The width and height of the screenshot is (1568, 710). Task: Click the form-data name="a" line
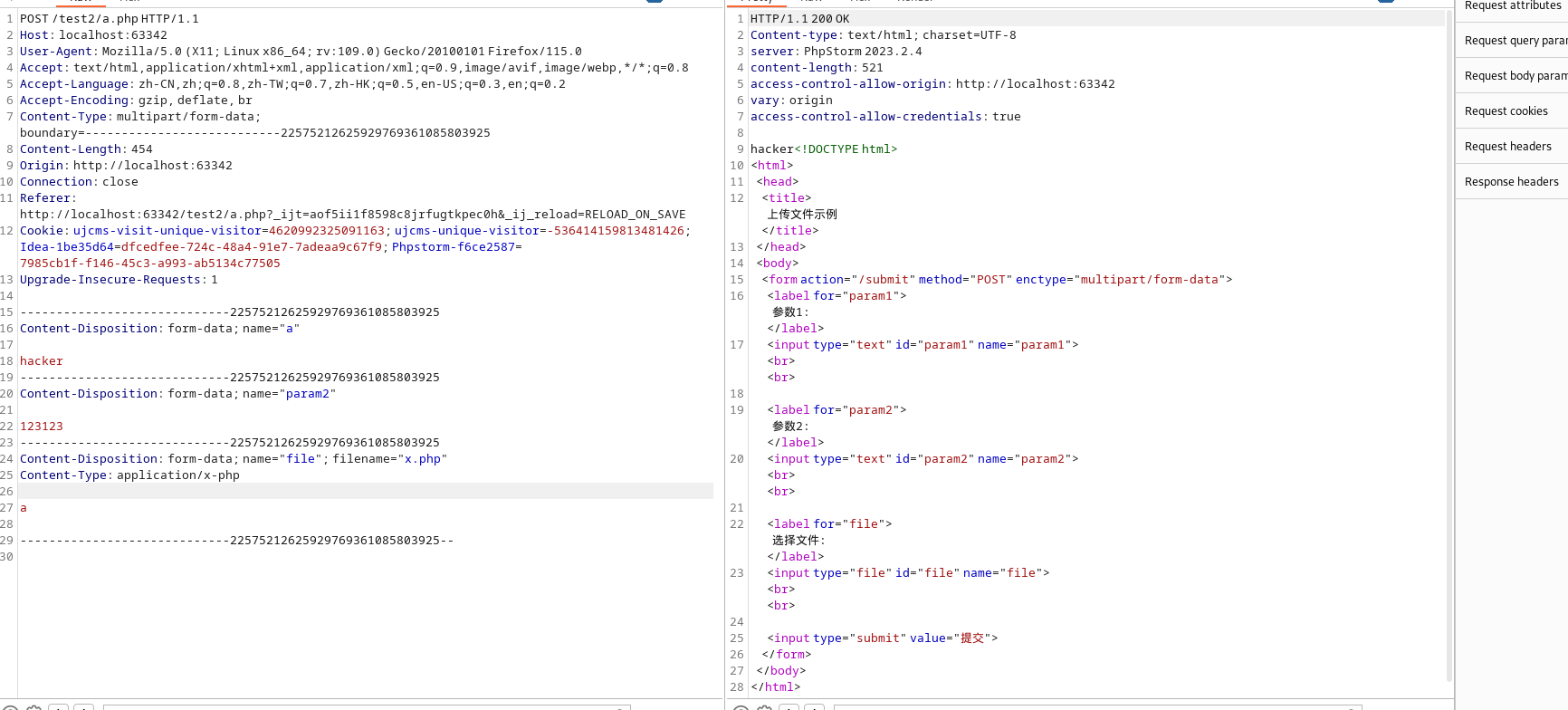(x=159, y=329)
